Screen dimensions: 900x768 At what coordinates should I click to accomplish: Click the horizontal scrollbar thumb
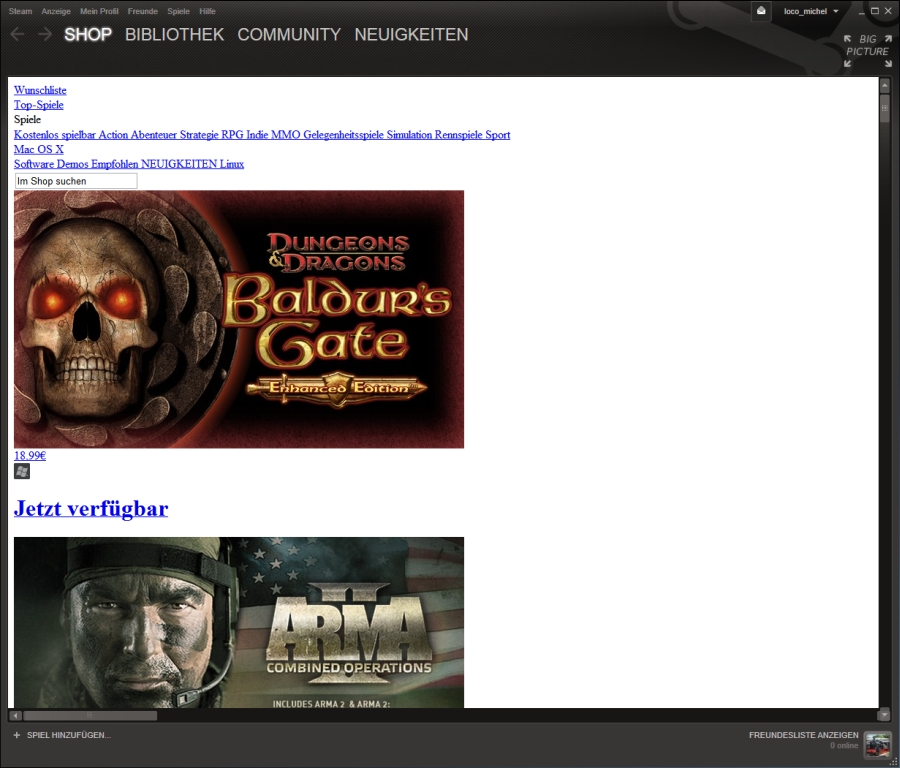click(x=90, y=716)
